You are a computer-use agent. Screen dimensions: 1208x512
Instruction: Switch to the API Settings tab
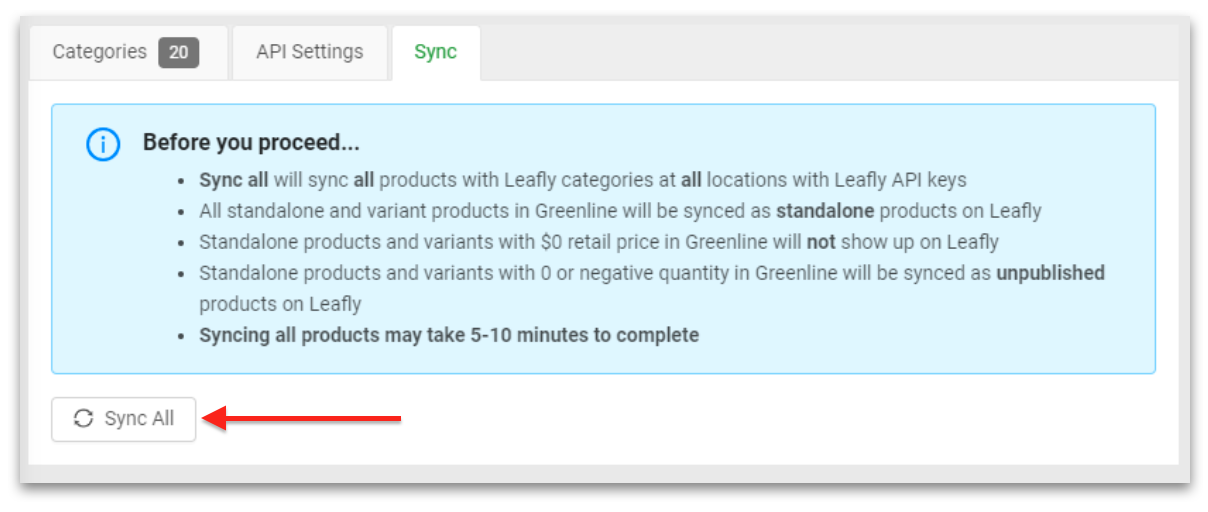pyautogui.click(x=309, y=53)
